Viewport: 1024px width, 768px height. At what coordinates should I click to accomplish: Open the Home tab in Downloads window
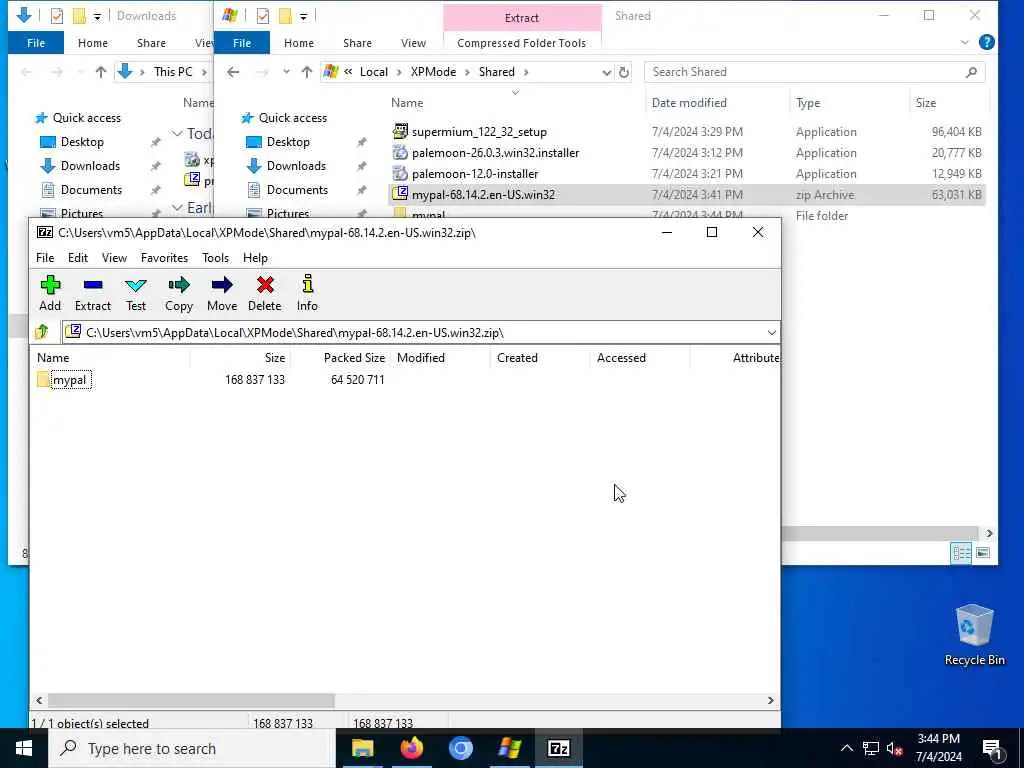click(x=93, y=43)
